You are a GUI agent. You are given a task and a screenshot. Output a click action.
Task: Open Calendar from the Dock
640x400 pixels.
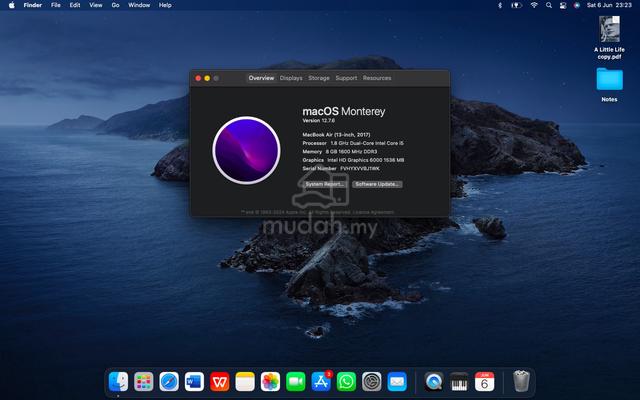coord(484,382)
